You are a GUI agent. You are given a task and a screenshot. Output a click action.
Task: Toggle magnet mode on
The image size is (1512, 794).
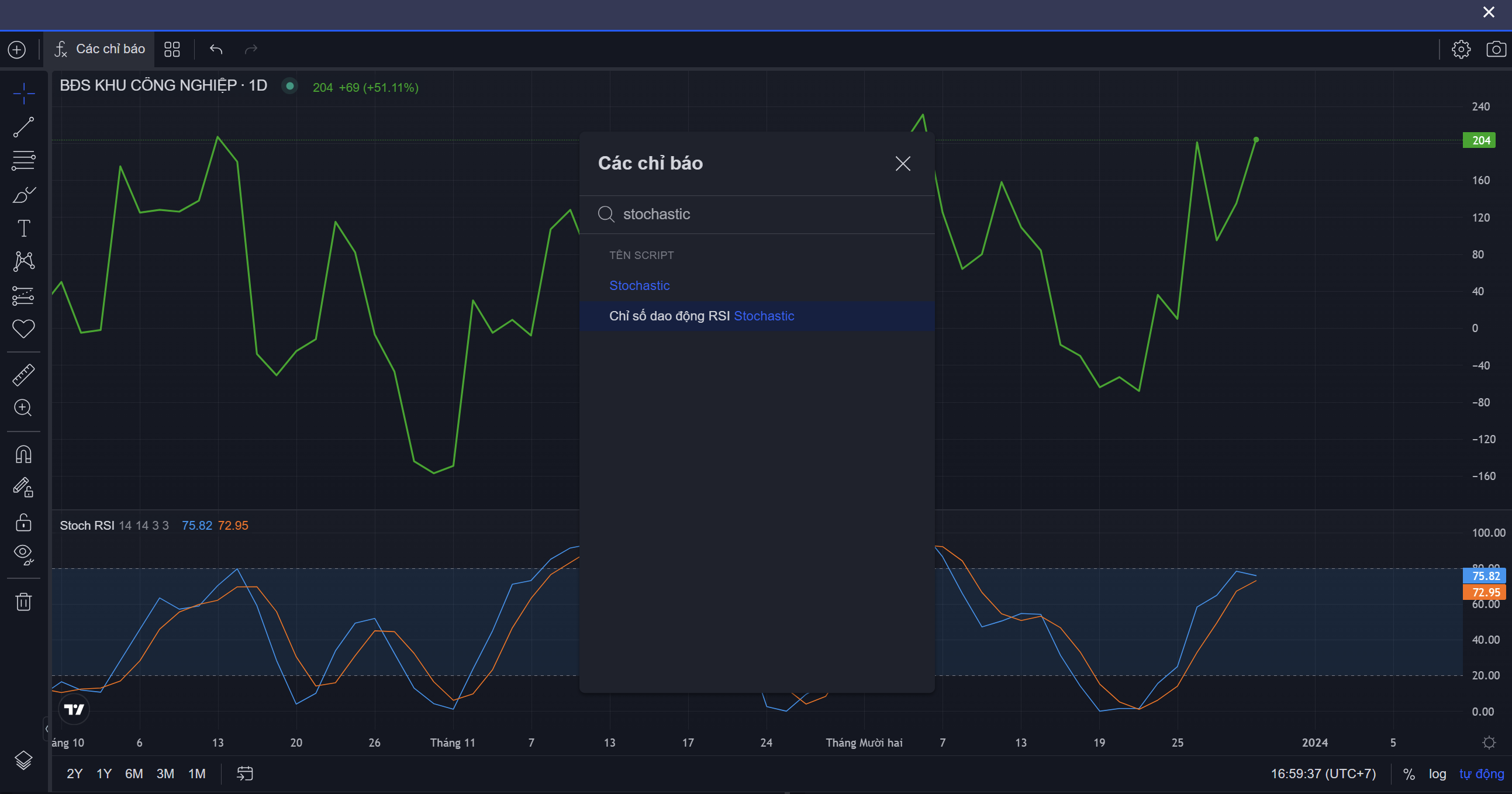(23, 454)
